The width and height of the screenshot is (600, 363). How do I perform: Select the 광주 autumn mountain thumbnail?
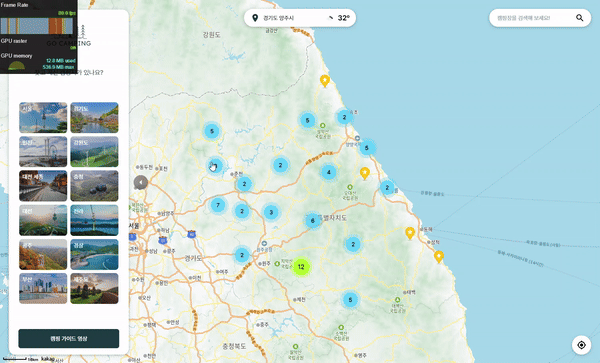(x=43, y=254)
